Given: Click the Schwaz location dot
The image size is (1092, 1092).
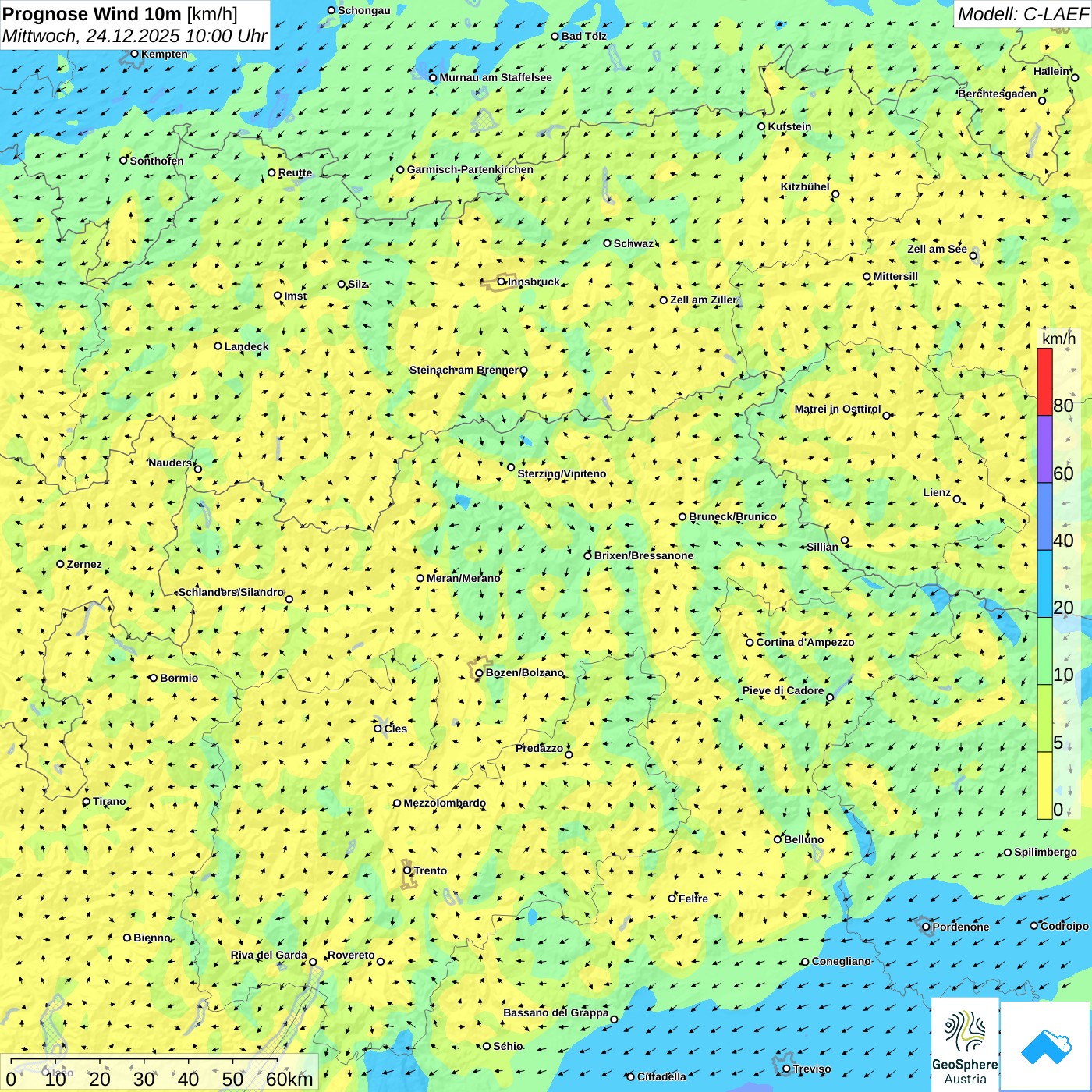Looking at the screenshot, I should (x=607, y=243).
